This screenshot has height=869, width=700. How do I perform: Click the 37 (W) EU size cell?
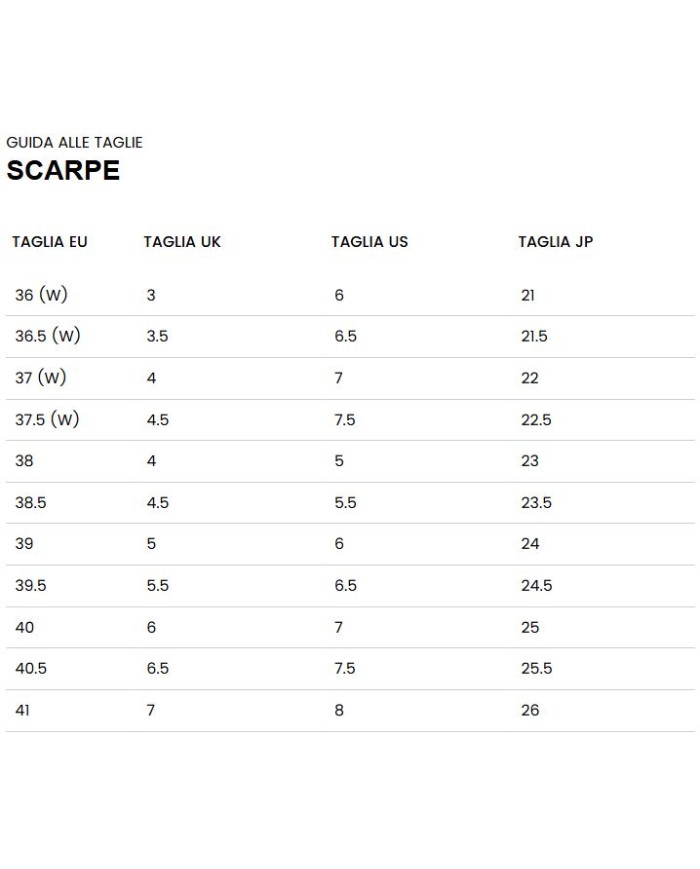(42, 378)
